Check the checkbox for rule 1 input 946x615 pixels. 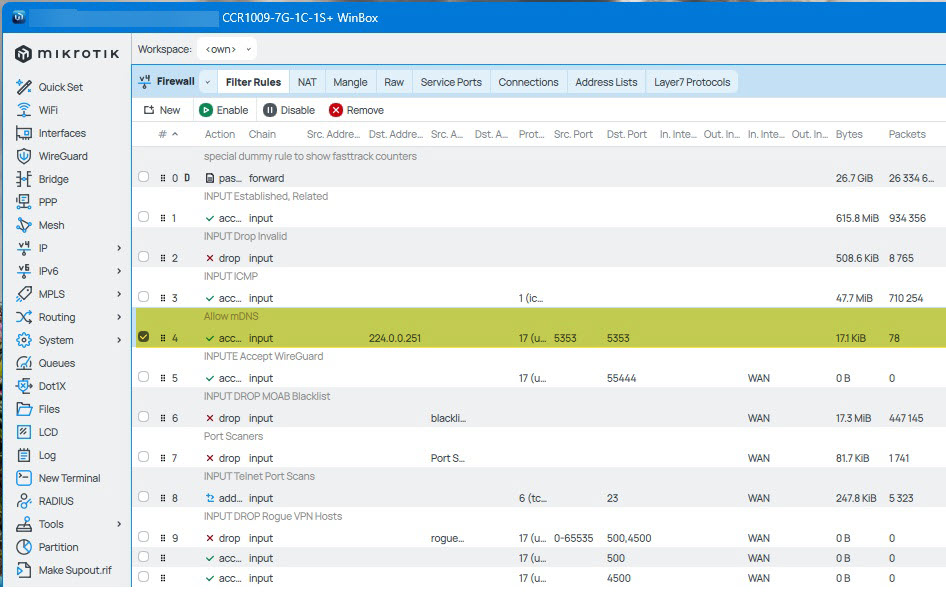coord(144,217)
